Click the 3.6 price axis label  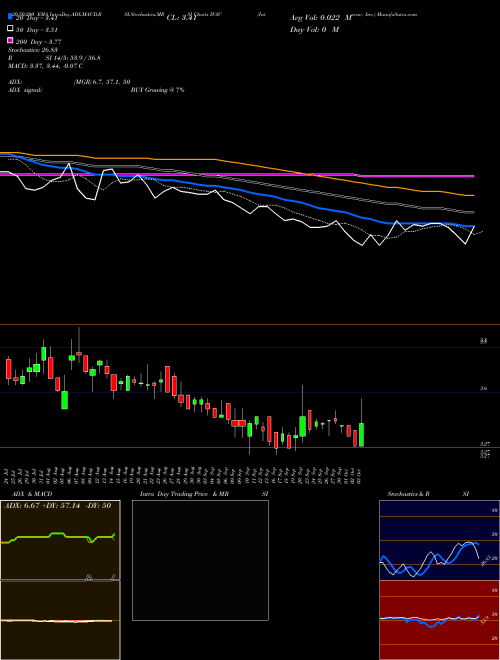pyautogui.click(x=484, y=388)
